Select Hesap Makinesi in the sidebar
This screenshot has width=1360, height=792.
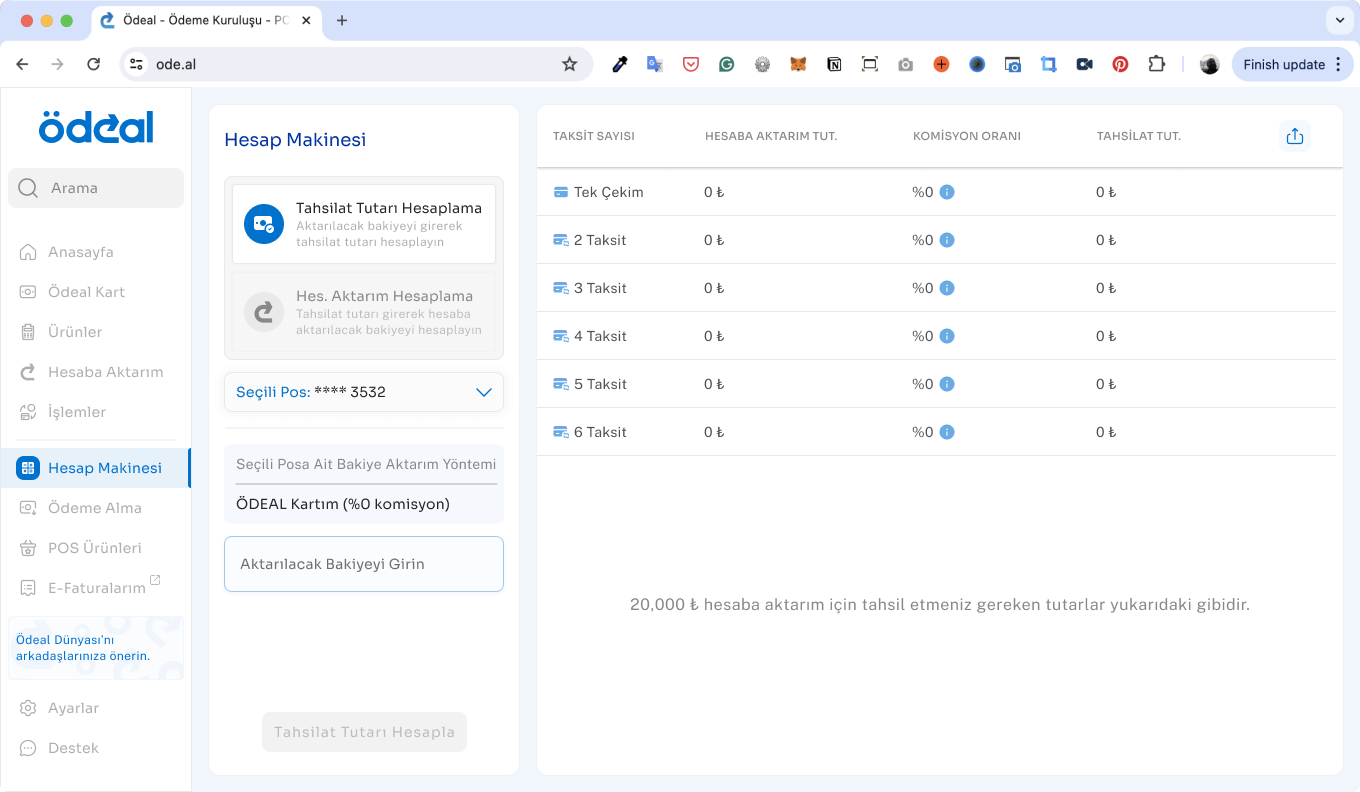(96, 468)
